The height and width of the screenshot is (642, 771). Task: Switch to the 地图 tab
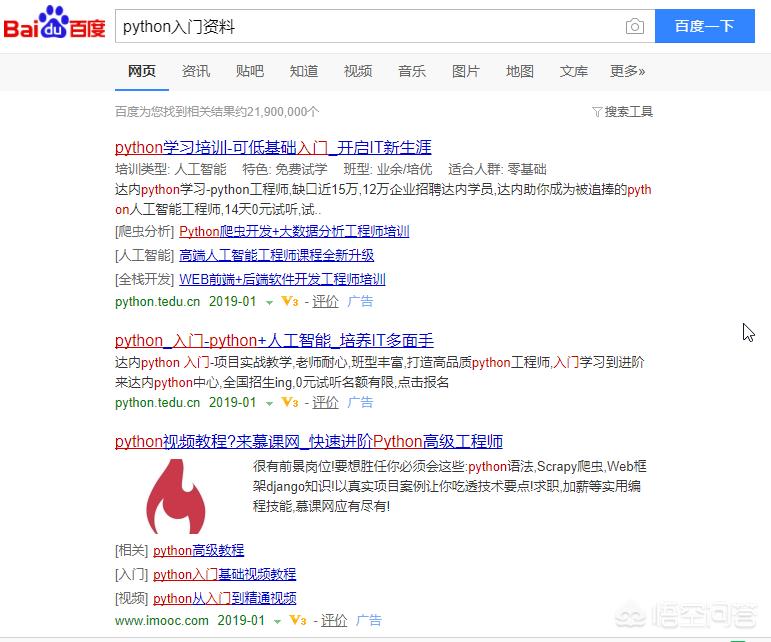(520, 71)
